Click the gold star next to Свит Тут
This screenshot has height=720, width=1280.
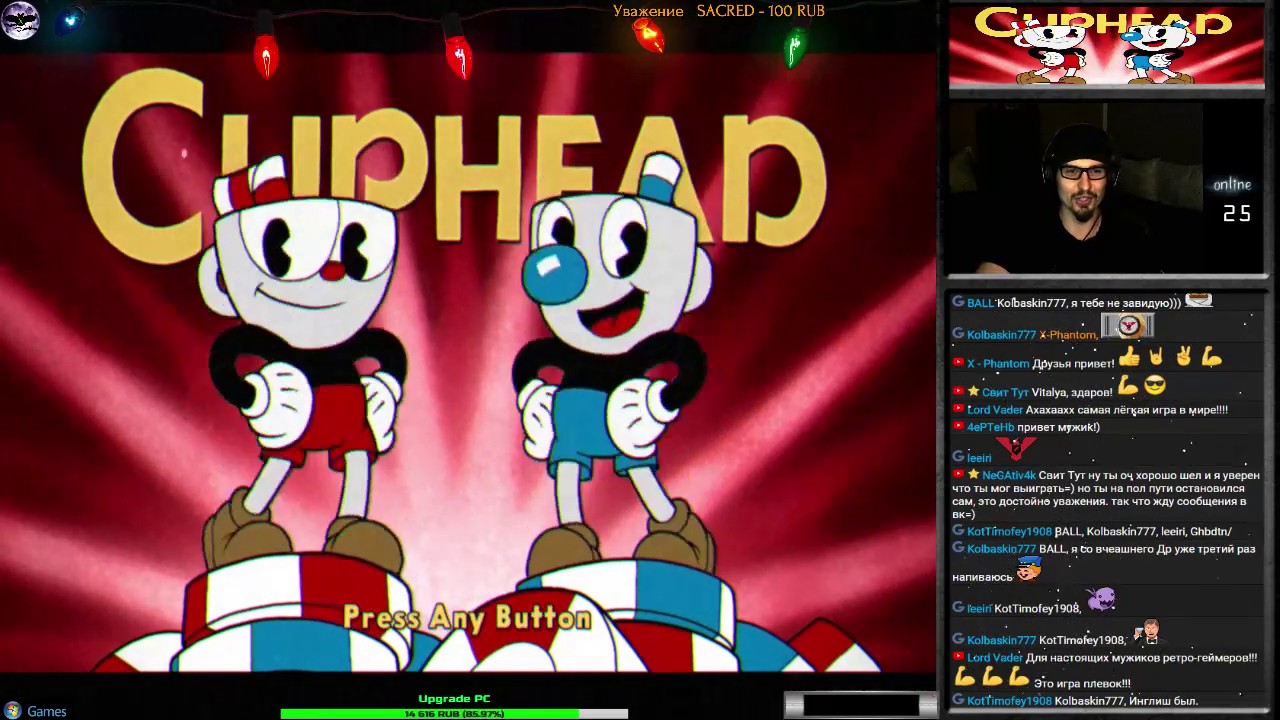973,392
